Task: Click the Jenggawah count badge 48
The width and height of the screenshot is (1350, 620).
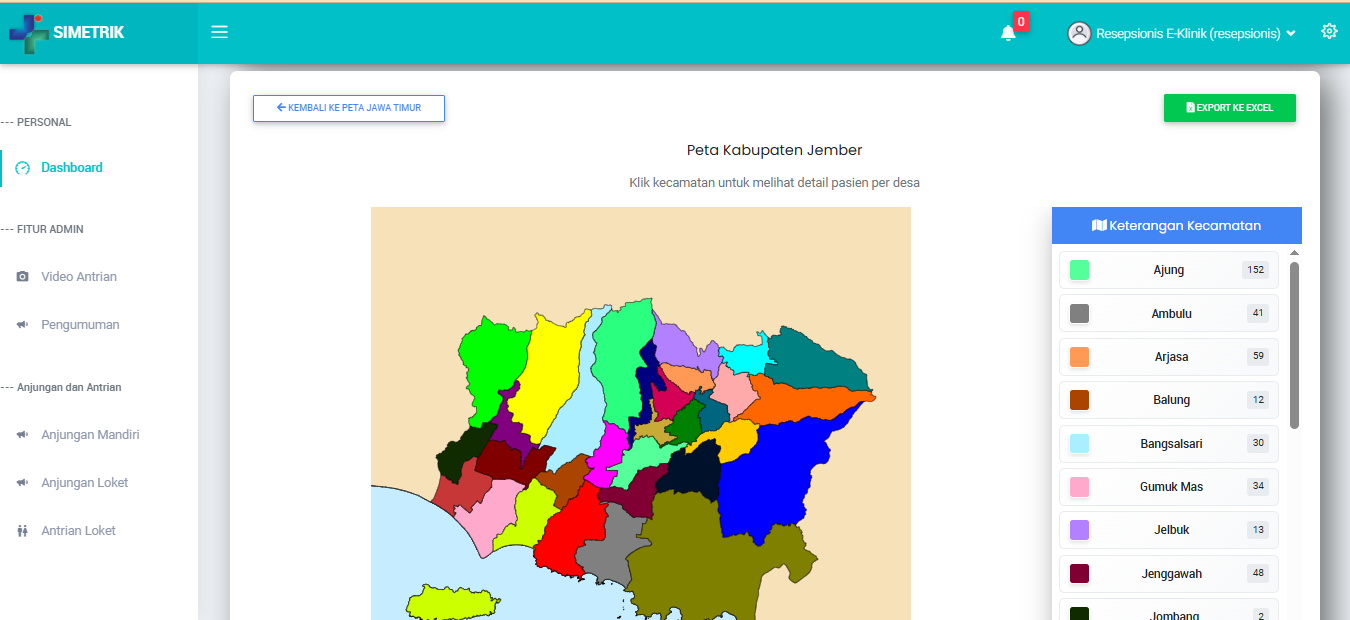Action: (1258, 574)
